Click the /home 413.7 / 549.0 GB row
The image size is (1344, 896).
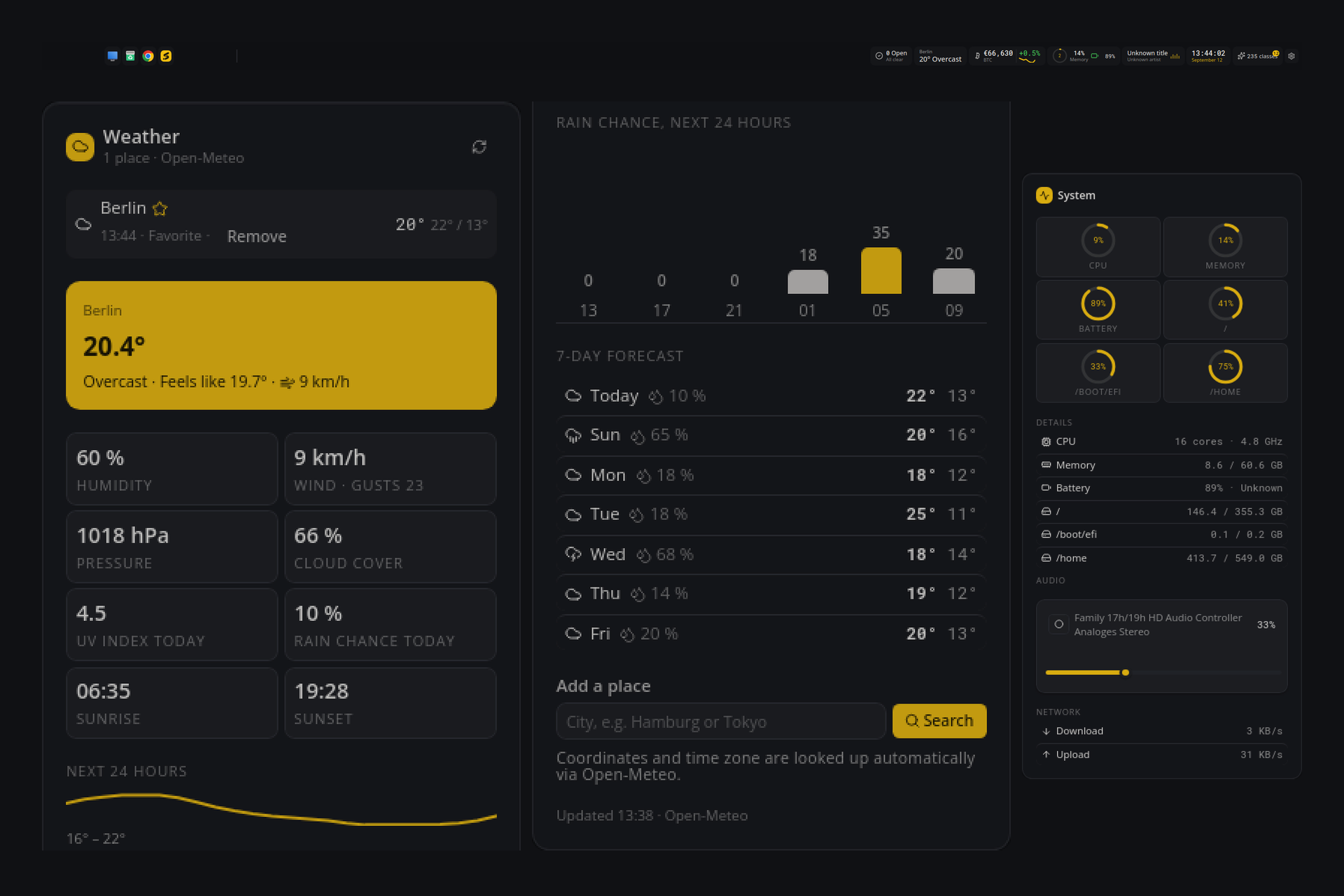tap(1162, 558)
